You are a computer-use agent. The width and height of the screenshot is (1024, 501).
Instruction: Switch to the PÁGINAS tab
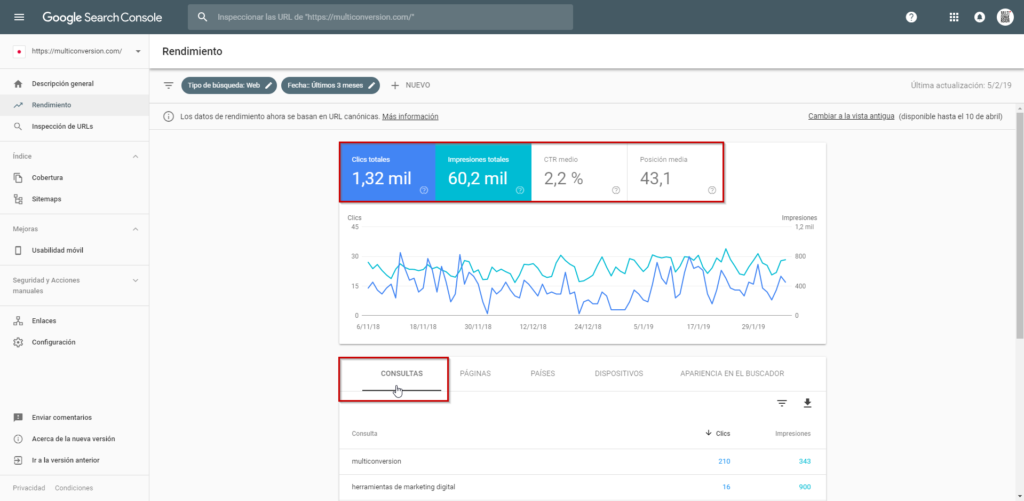475,374
